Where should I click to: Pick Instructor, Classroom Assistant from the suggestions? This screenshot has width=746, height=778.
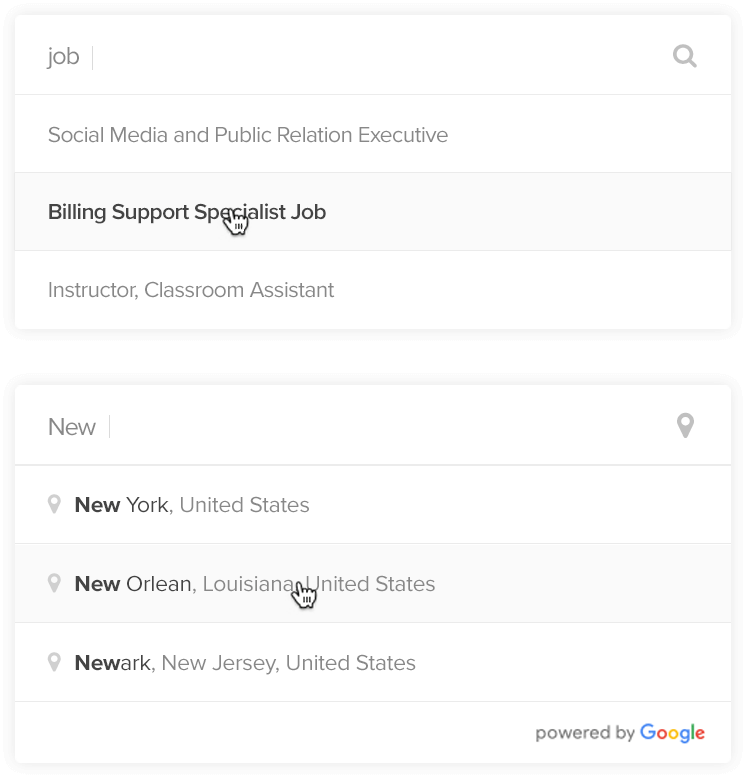pos(191,290)
